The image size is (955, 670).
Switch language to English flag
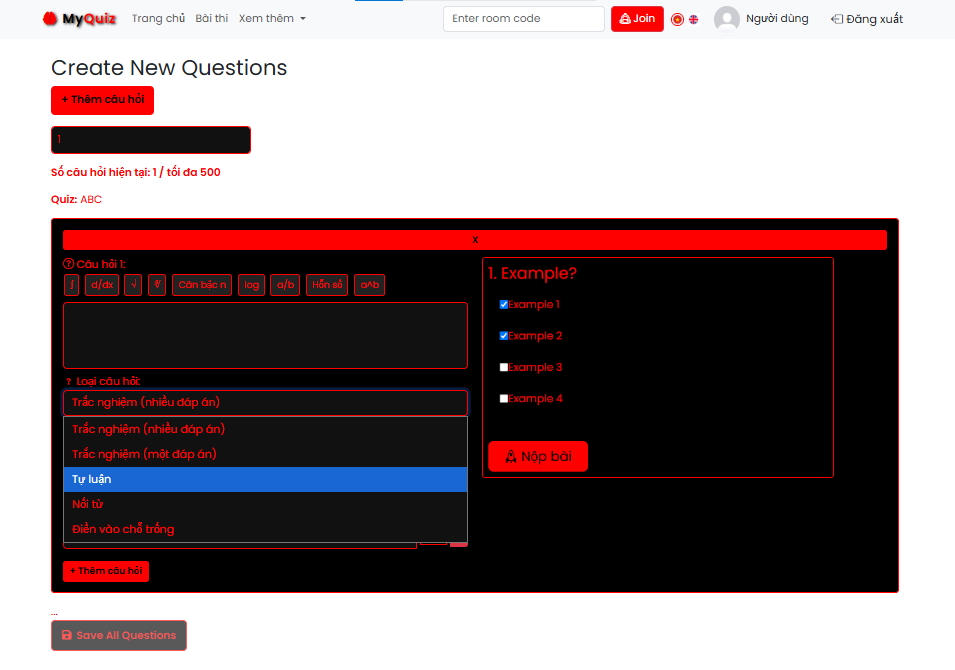tap(693, 19)
